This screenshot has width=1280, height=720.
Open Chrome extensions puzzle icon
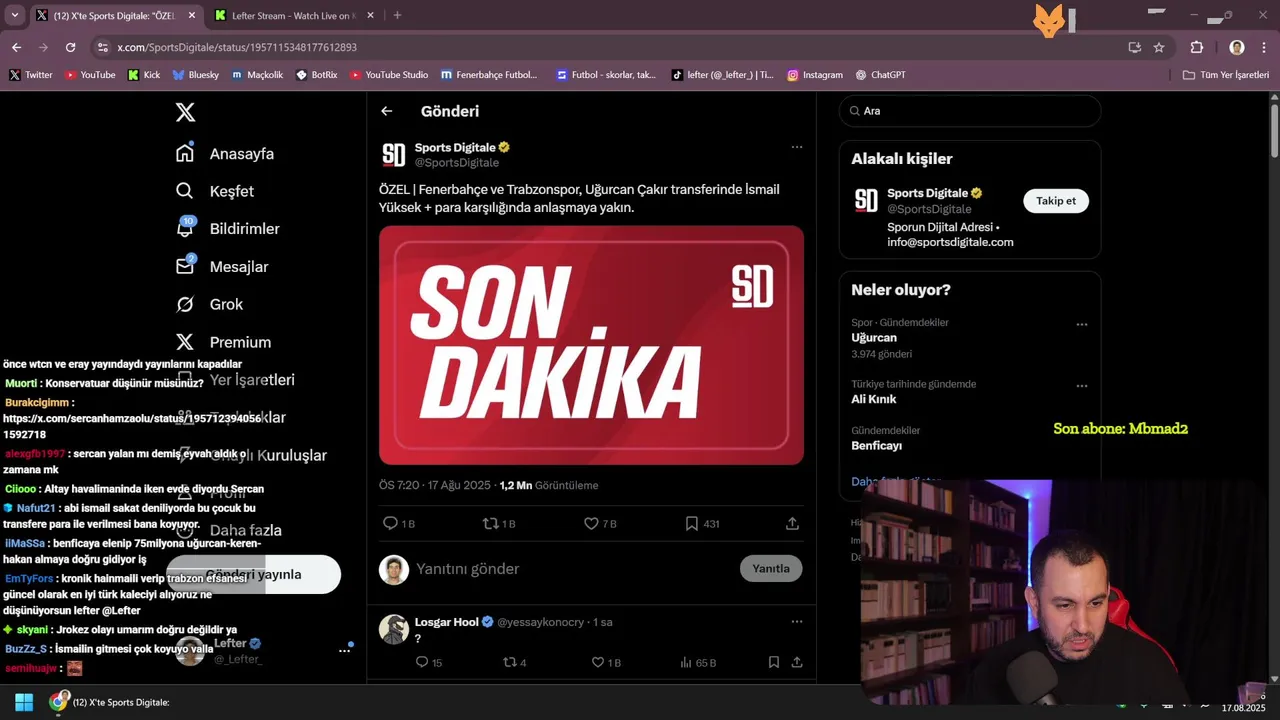coord(1197,47)
